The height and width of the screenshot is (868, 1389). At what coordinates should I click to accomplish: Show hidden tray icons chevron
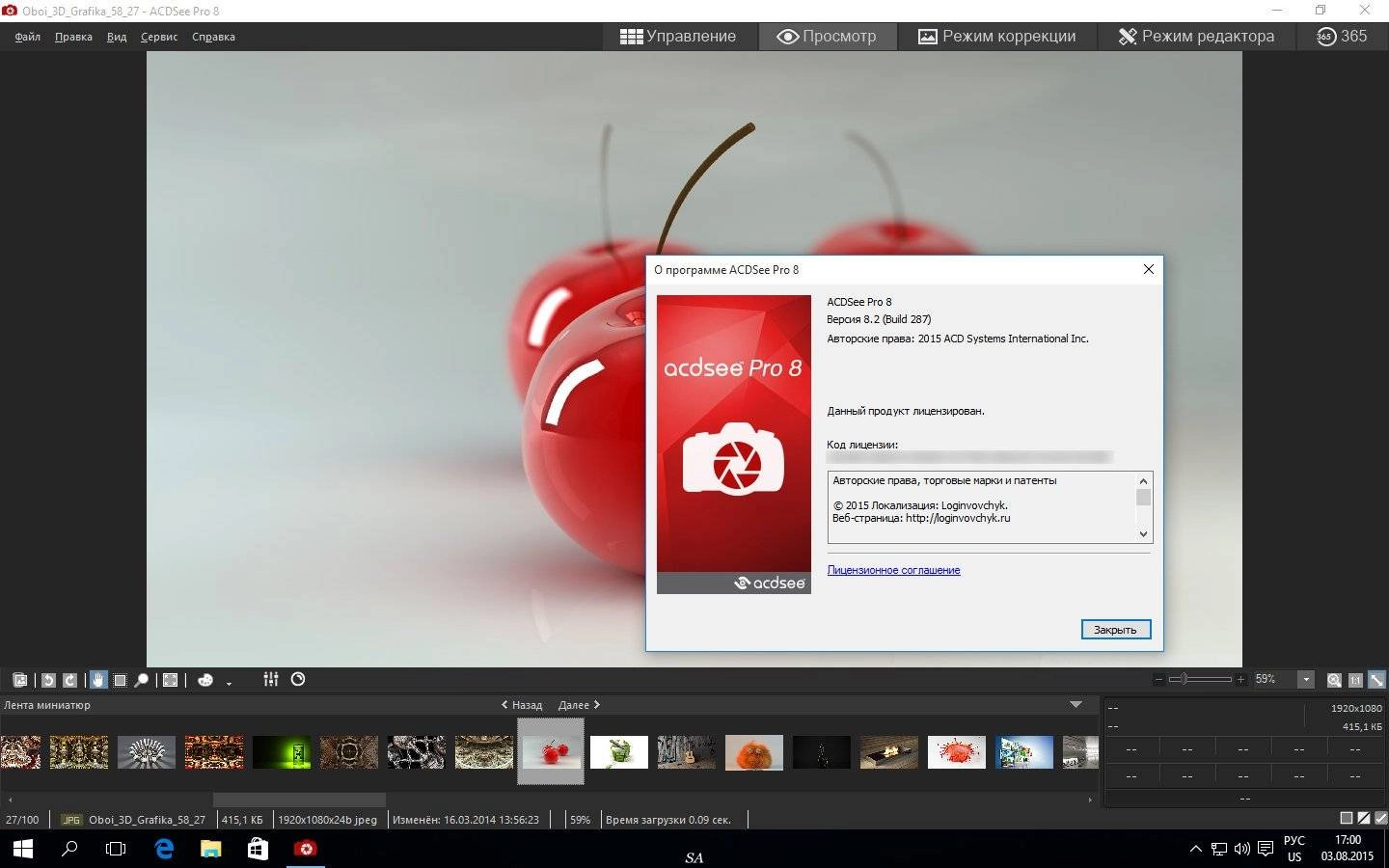click(1195, 849)
